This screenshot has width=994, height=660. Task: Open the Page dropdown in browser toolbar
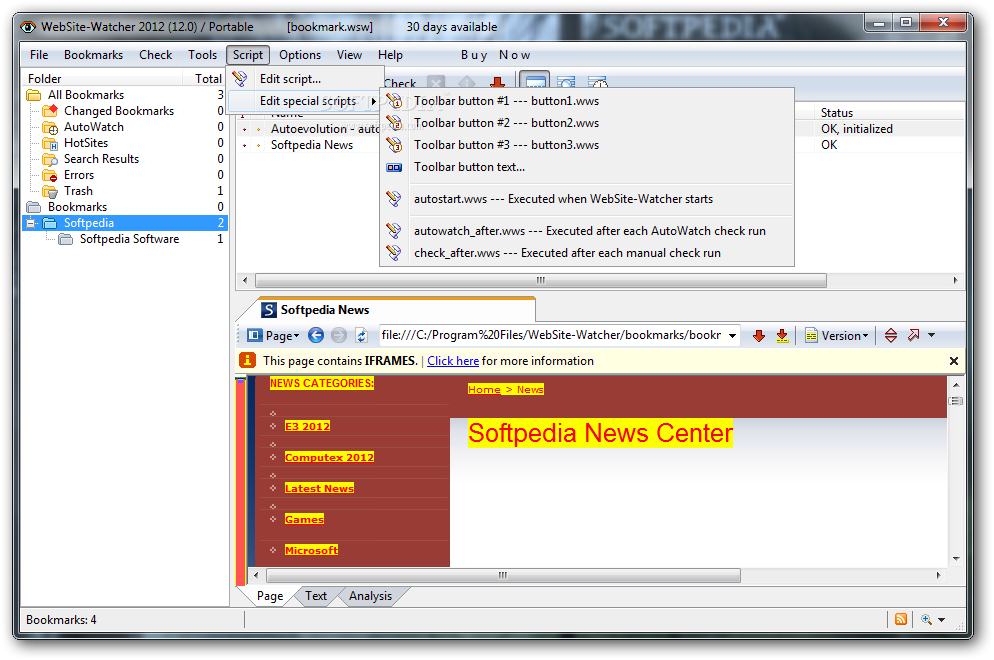click(x=273, y=335)
